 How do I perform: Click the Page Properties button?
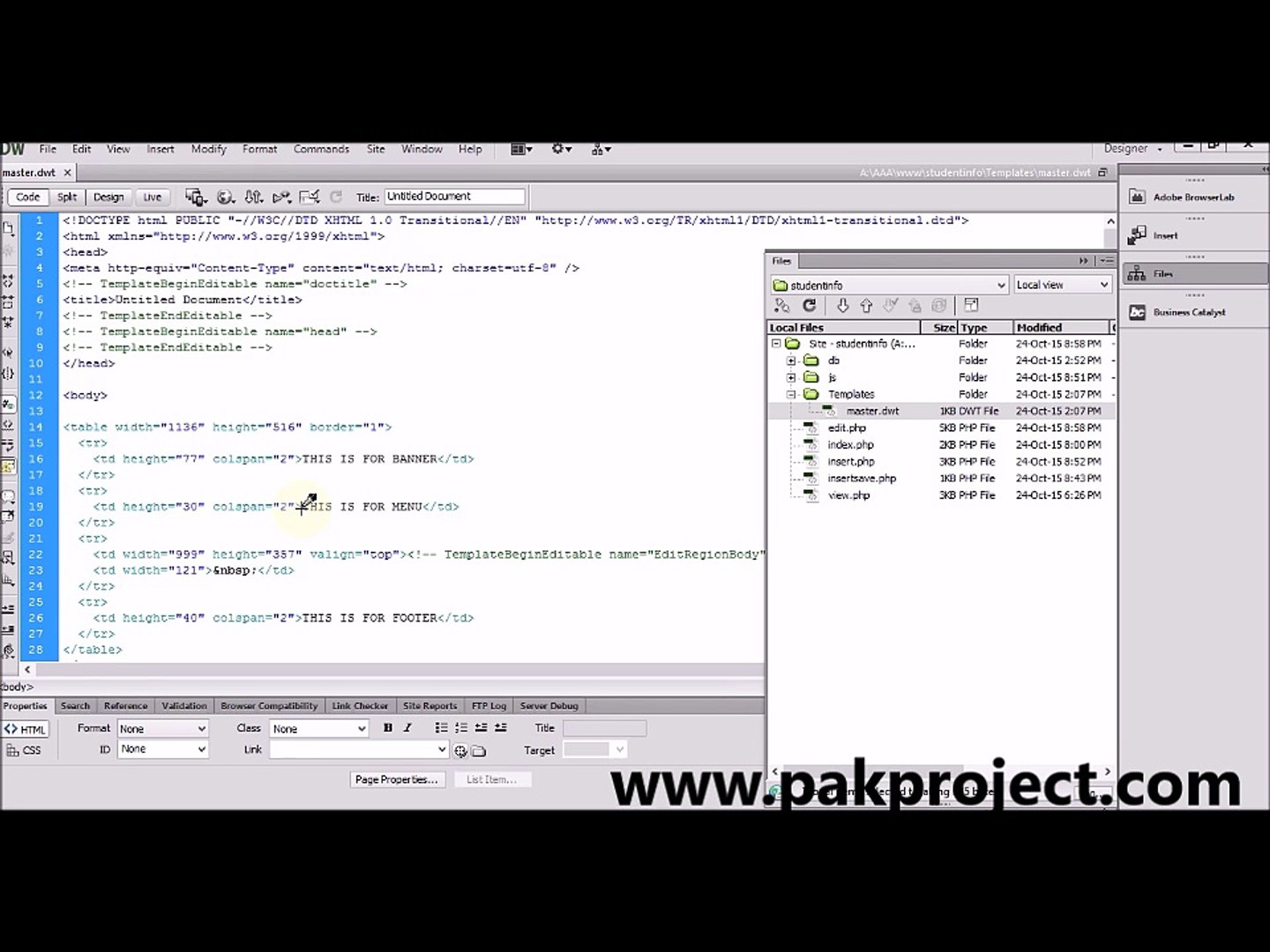(x=396, y=779)
